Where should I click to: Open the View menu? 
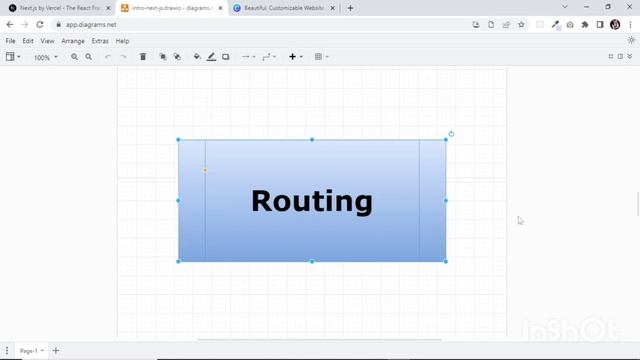47,41
